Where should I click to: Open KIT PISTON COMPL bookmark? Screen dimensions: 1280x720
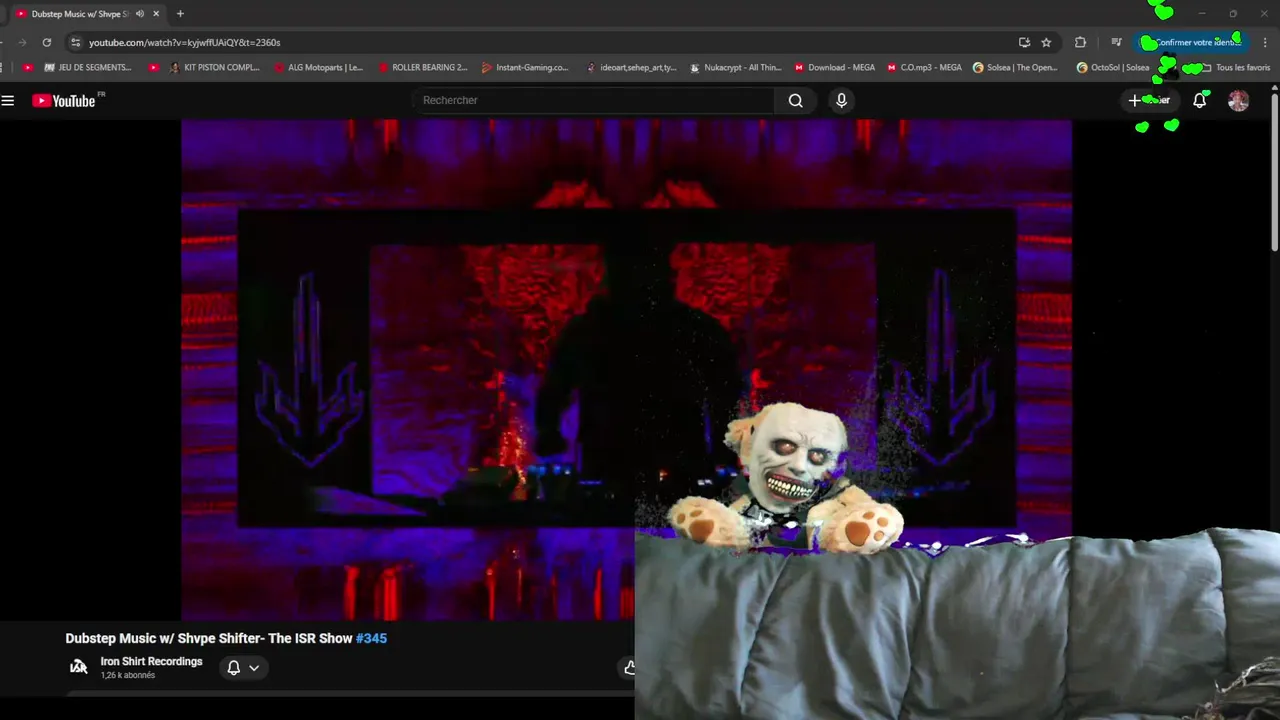pos(214,68)
